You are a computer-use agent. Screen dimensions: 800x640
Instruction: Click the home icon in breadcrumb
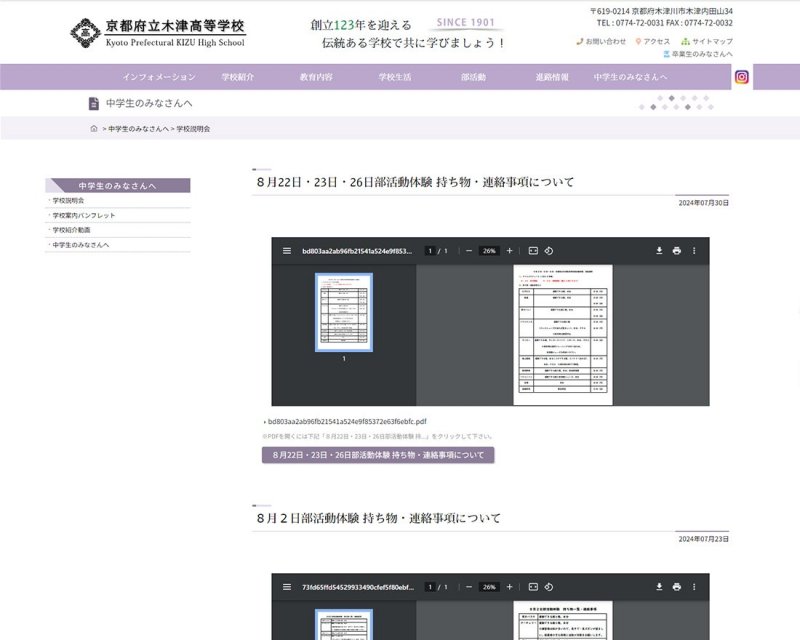tap(94, 129)
